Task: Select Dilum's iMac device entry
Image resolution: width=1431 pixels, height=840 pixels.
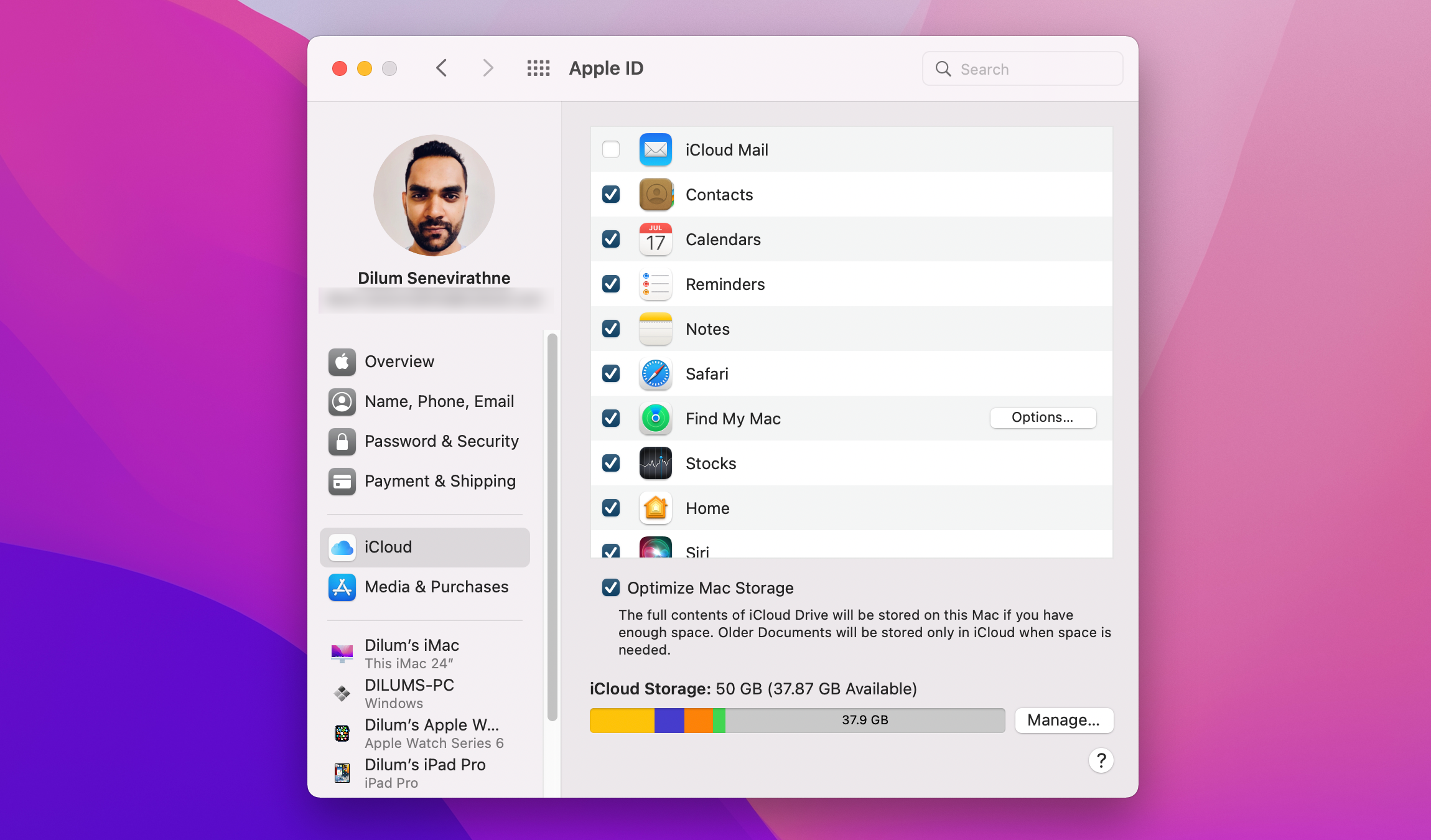Action: pyautogui.click(x=425, y=653)
